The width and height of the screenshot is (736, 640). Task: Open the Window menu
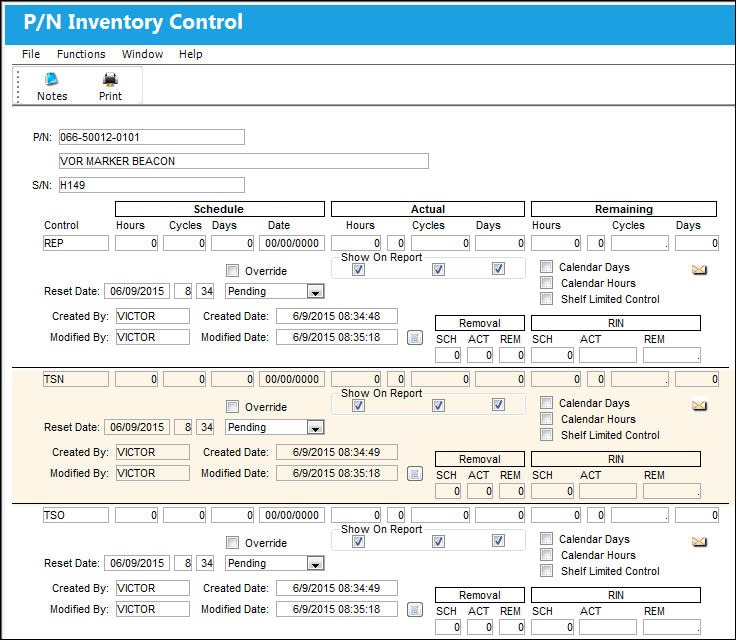point(142,54)
